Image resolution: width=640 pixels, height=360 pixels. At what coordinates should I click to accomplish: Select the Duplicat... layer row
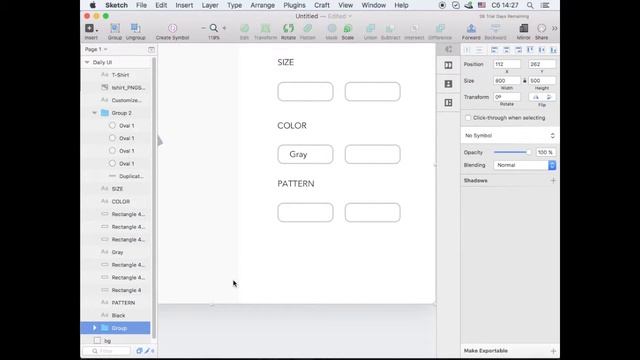[x=116, y=176]
